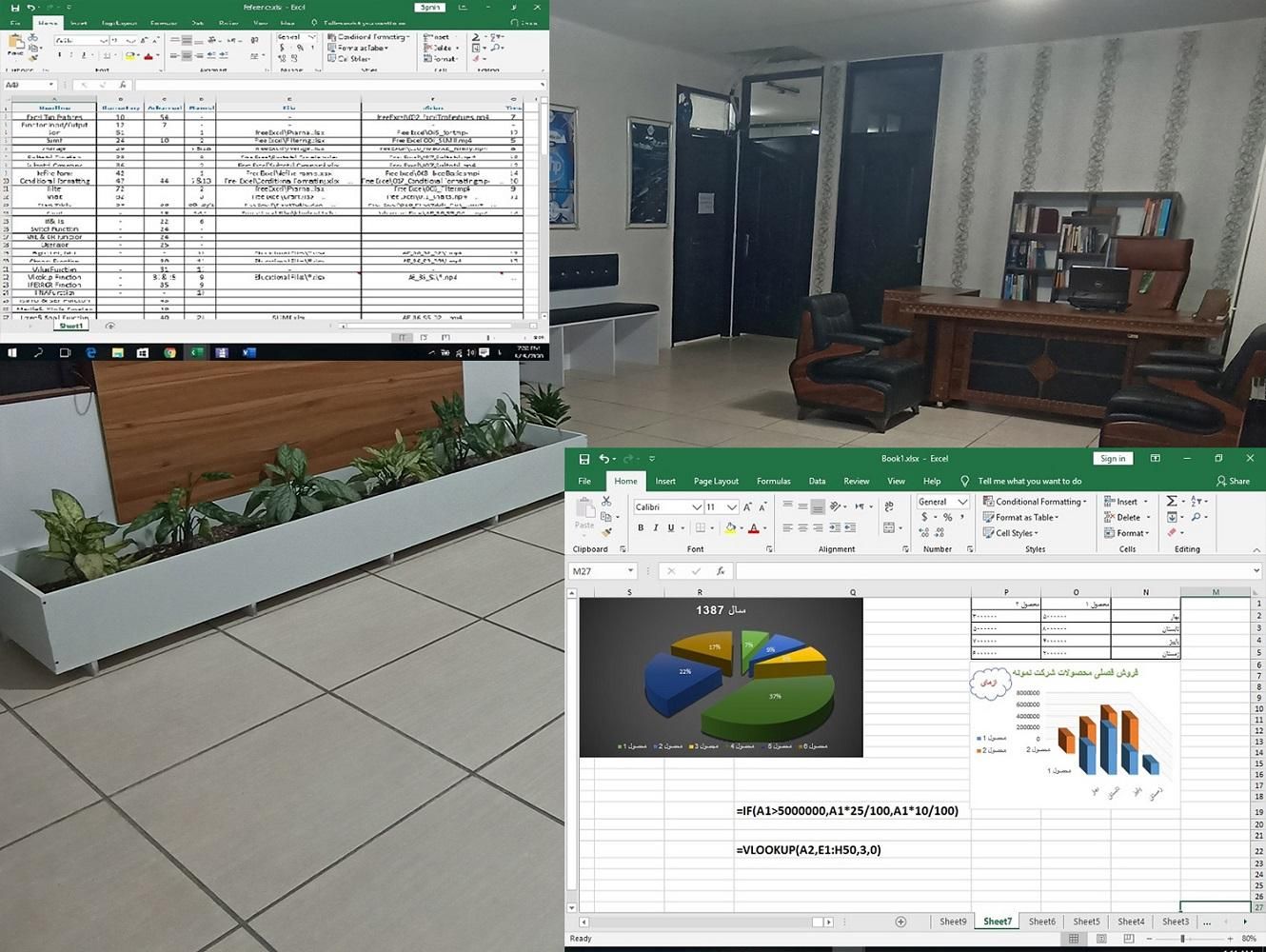Click AutoSum sigma in Book1.xlsx Editing group
Viewport: 1266px width, 952px height.
[x=1172, y=502]
